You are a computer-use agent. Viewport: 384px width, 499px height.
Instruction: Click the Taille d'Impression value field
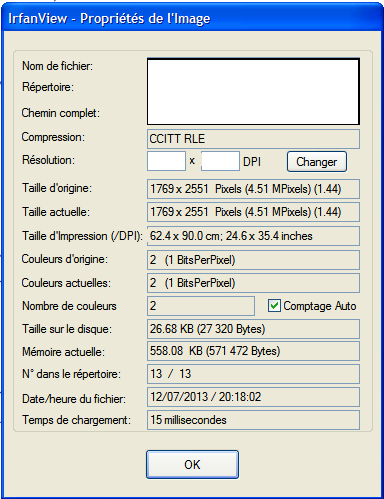253,236
